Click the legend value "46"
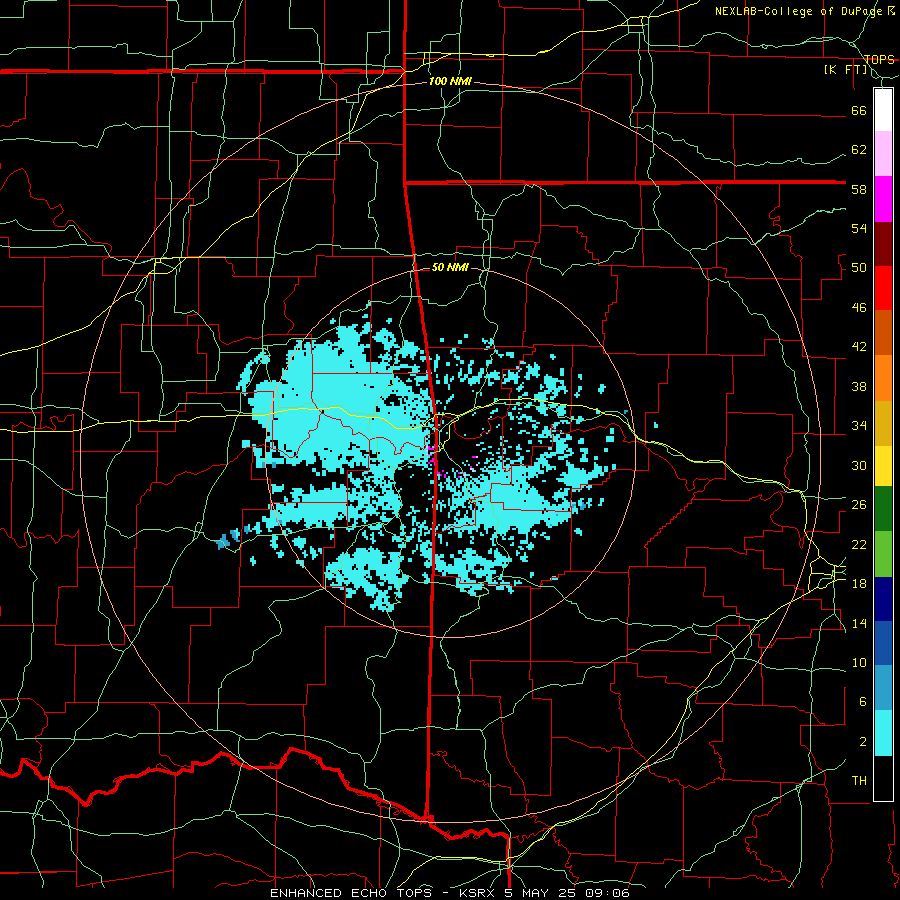 (859, 307)
